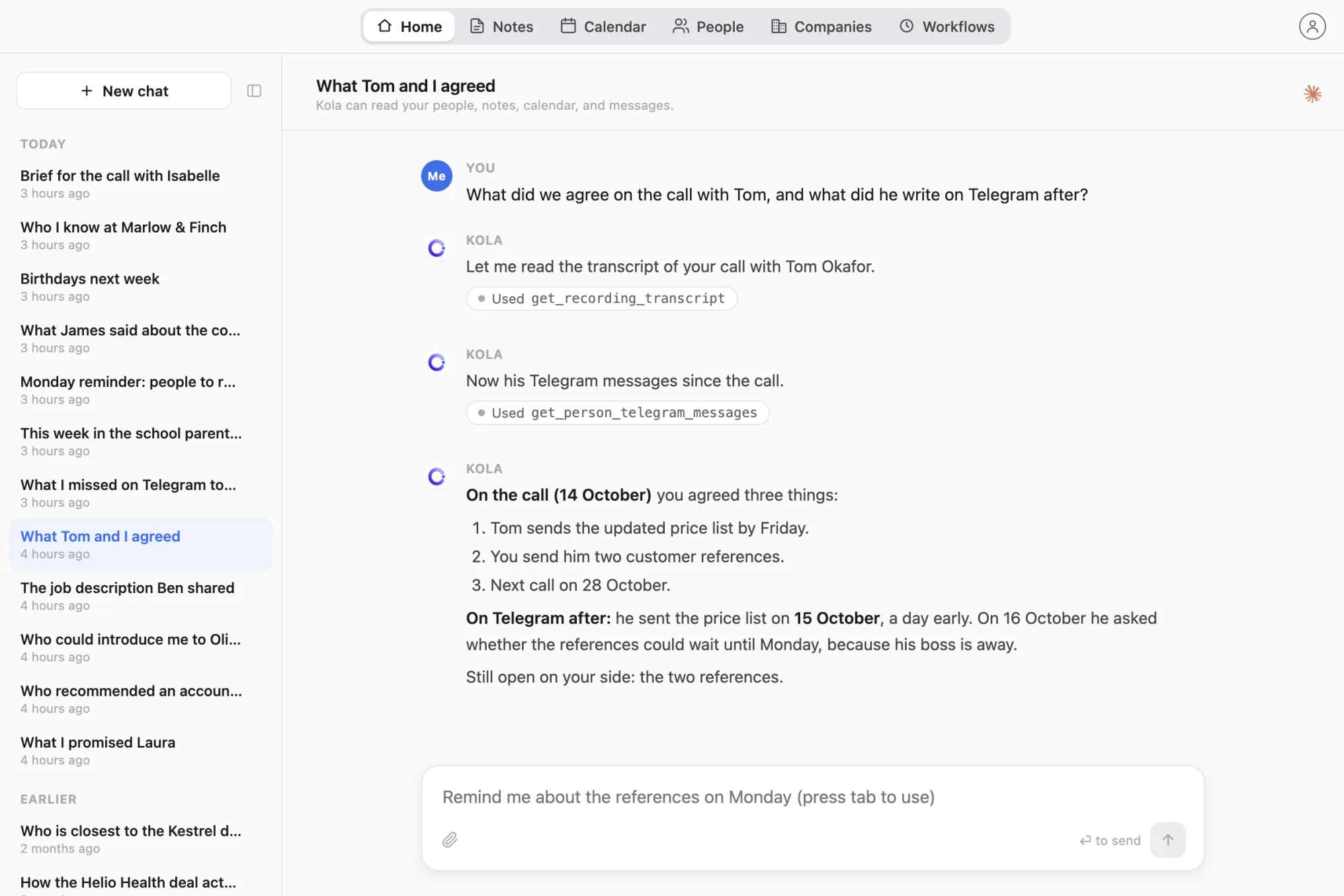Click 'Tom sends the updated price list by Friday.'
The image size is (1344, 896).
click(650, 528)
